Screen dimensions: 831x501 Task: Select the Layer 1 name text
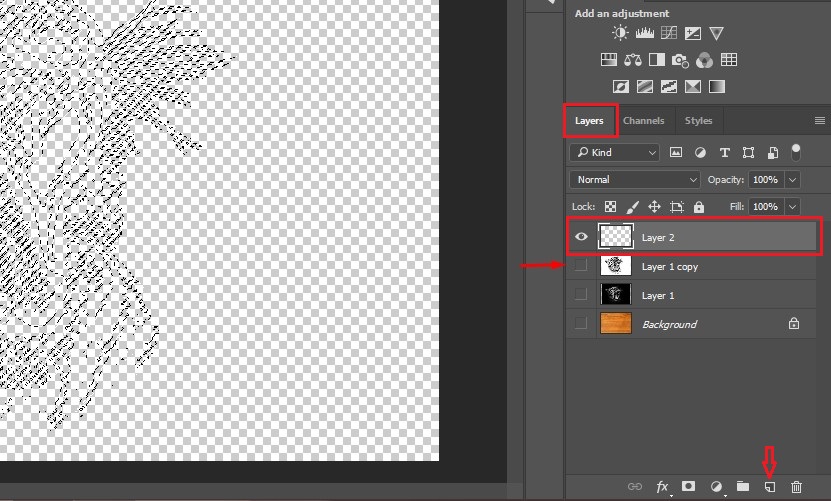coord(658,295)
